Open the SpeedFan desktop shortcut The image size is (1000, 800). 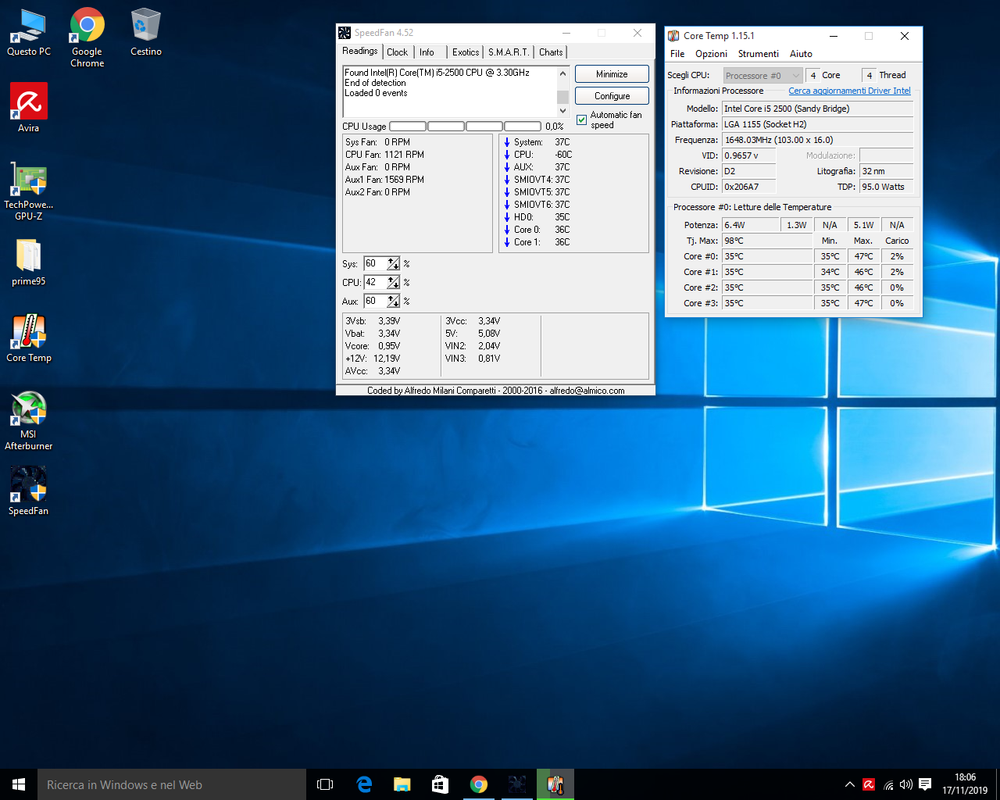[29, 491]
